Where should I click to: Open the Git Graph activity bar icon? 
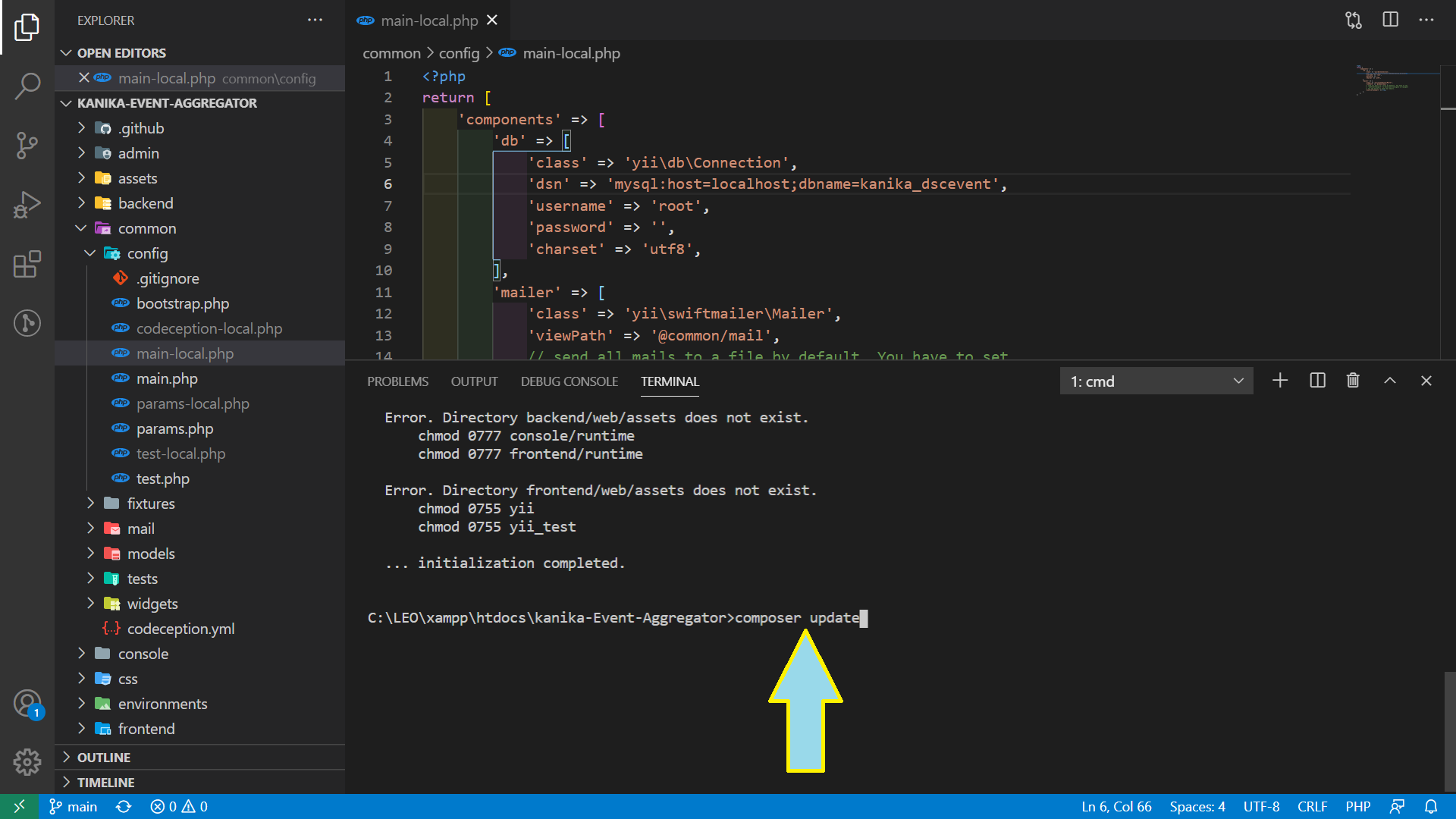(x=27, y=323)
